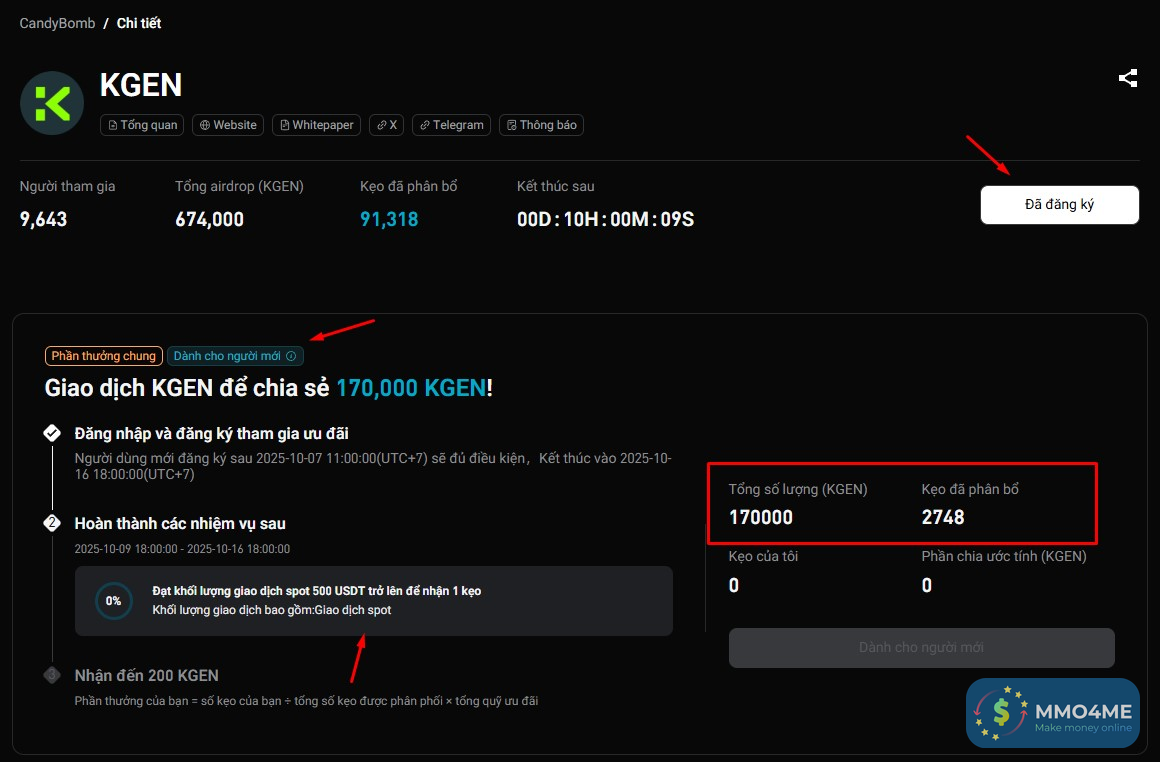
Task: Open the X social link
Action: click(387, 125)
